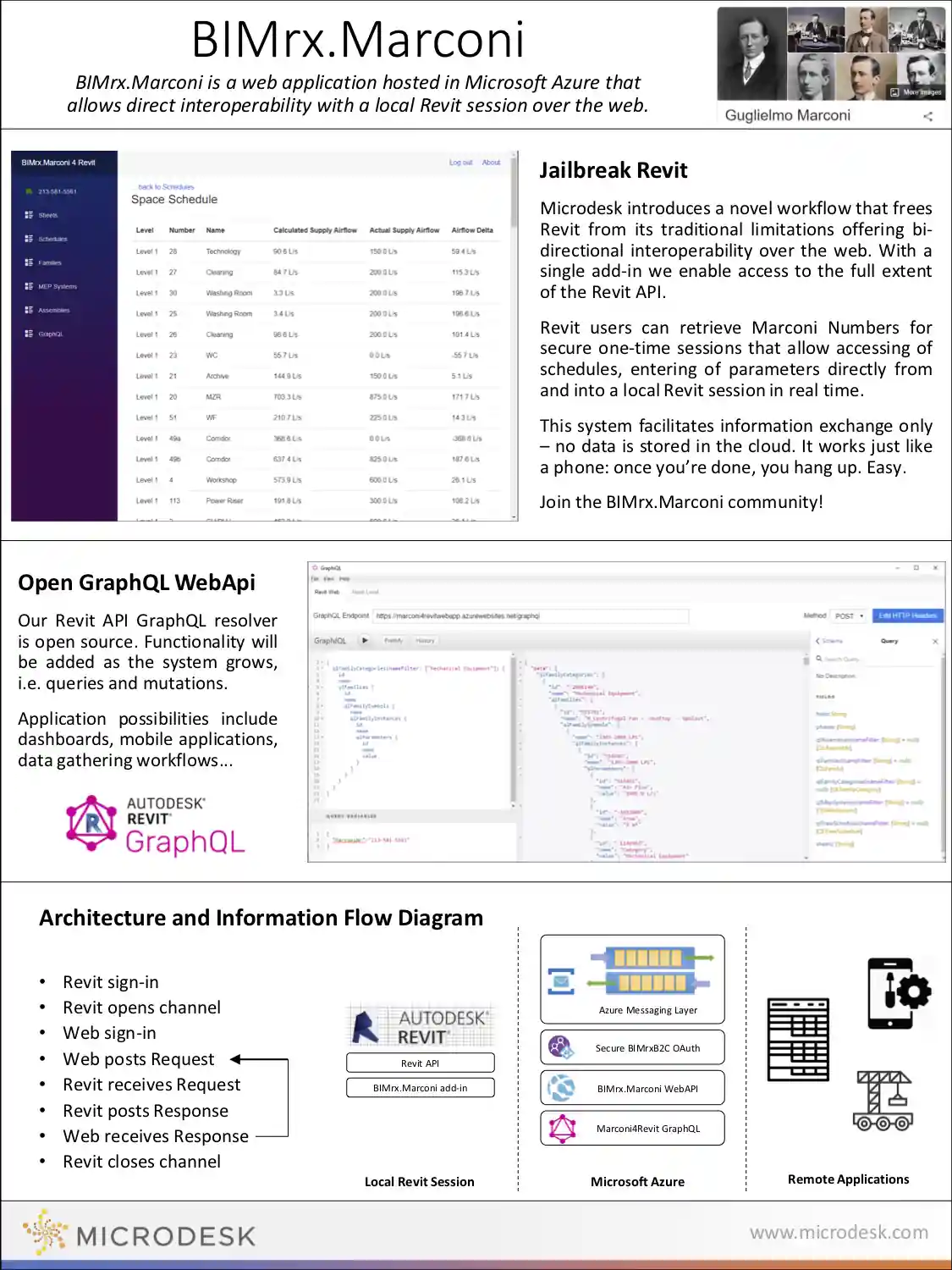Click the Sheets icon in sidebar
Image resolution: width=952 pixels, height=1270 pixels.
pos(29,215)
